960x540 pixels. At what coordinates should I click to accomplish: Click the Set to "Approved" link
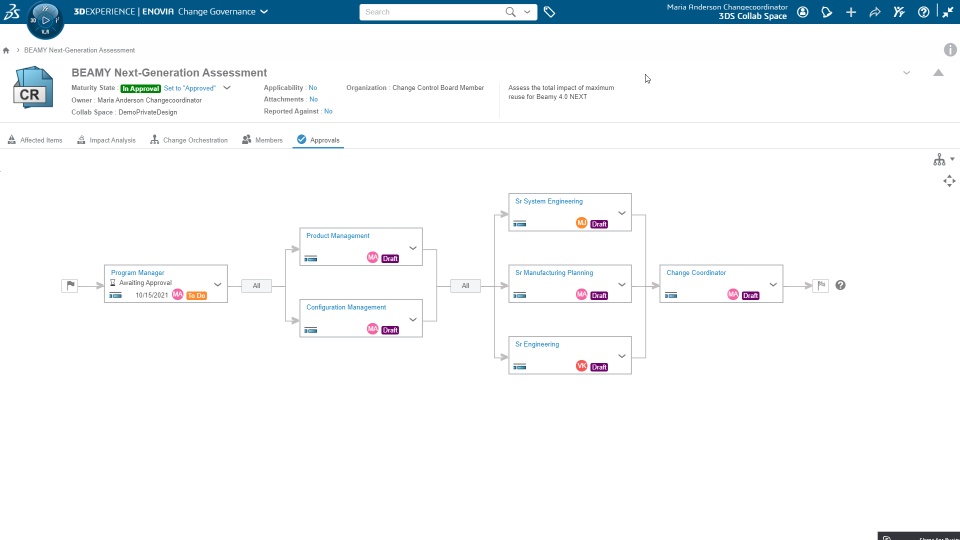click(190, 88)
